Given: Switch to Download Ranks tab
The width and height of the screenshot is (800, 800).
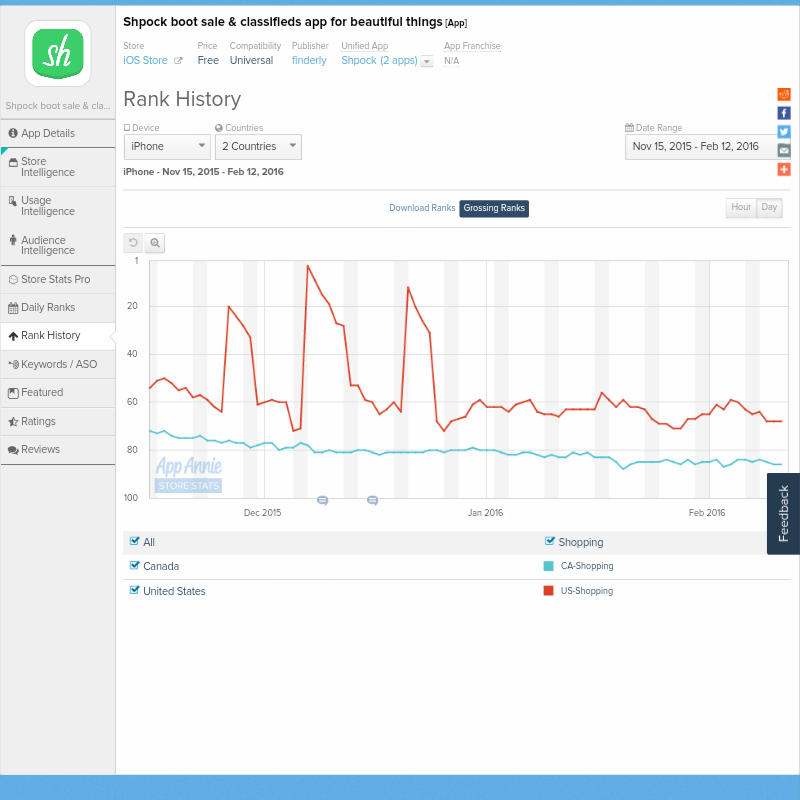Looking at the screenshot, I should pyautogui.click(x=422, y=208).
